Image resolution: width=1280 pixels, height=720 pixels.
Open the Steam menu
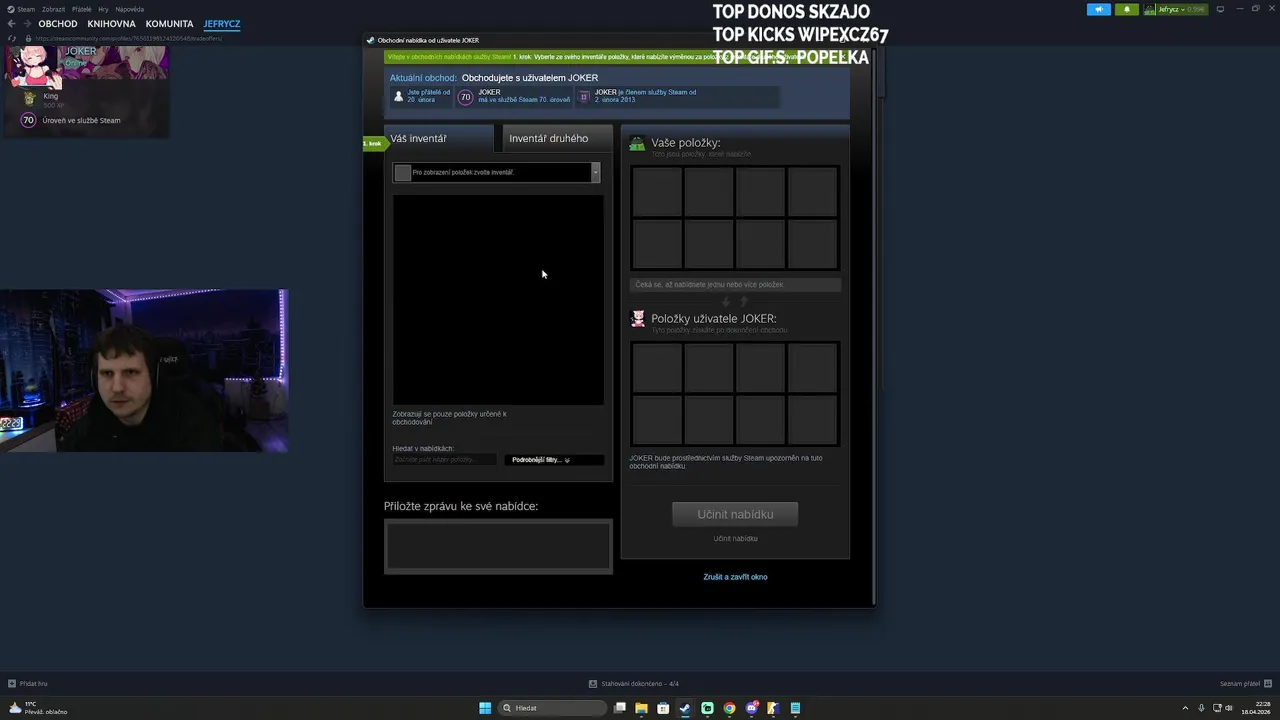(22, 9)
